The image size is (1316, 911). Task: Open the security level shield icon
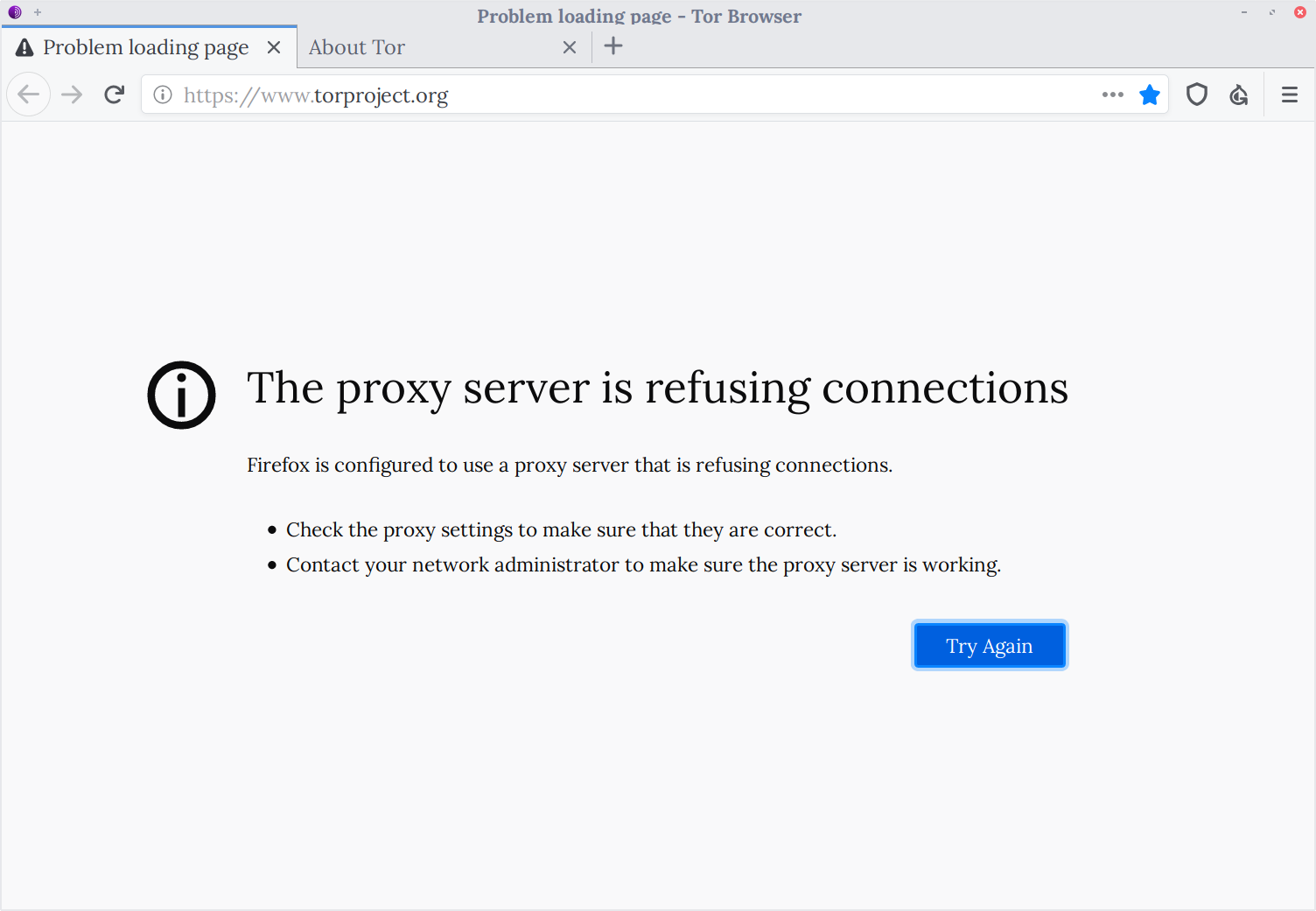tap(1197, 95)
